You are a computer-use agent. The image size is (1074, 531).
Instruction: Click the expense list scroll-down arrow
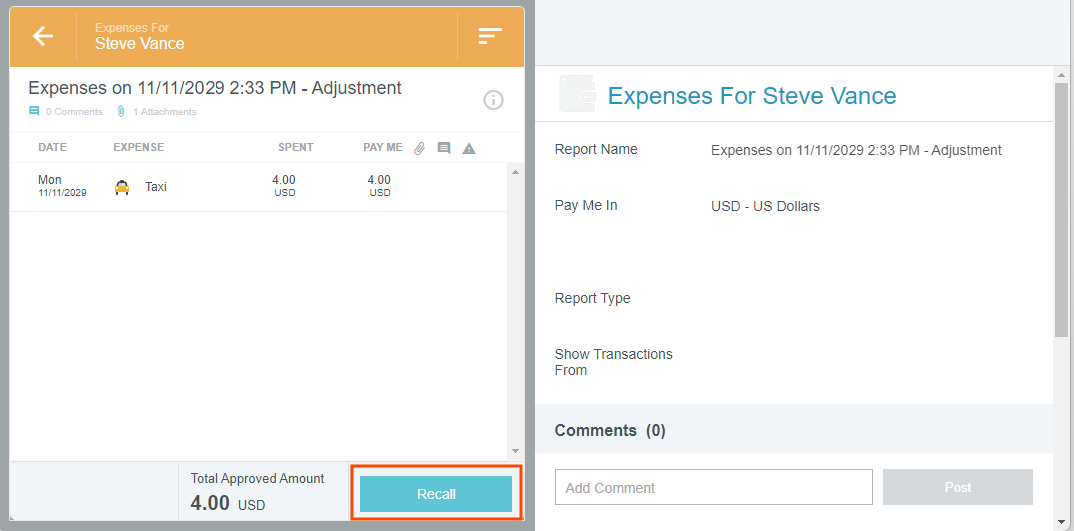(516, 452)
